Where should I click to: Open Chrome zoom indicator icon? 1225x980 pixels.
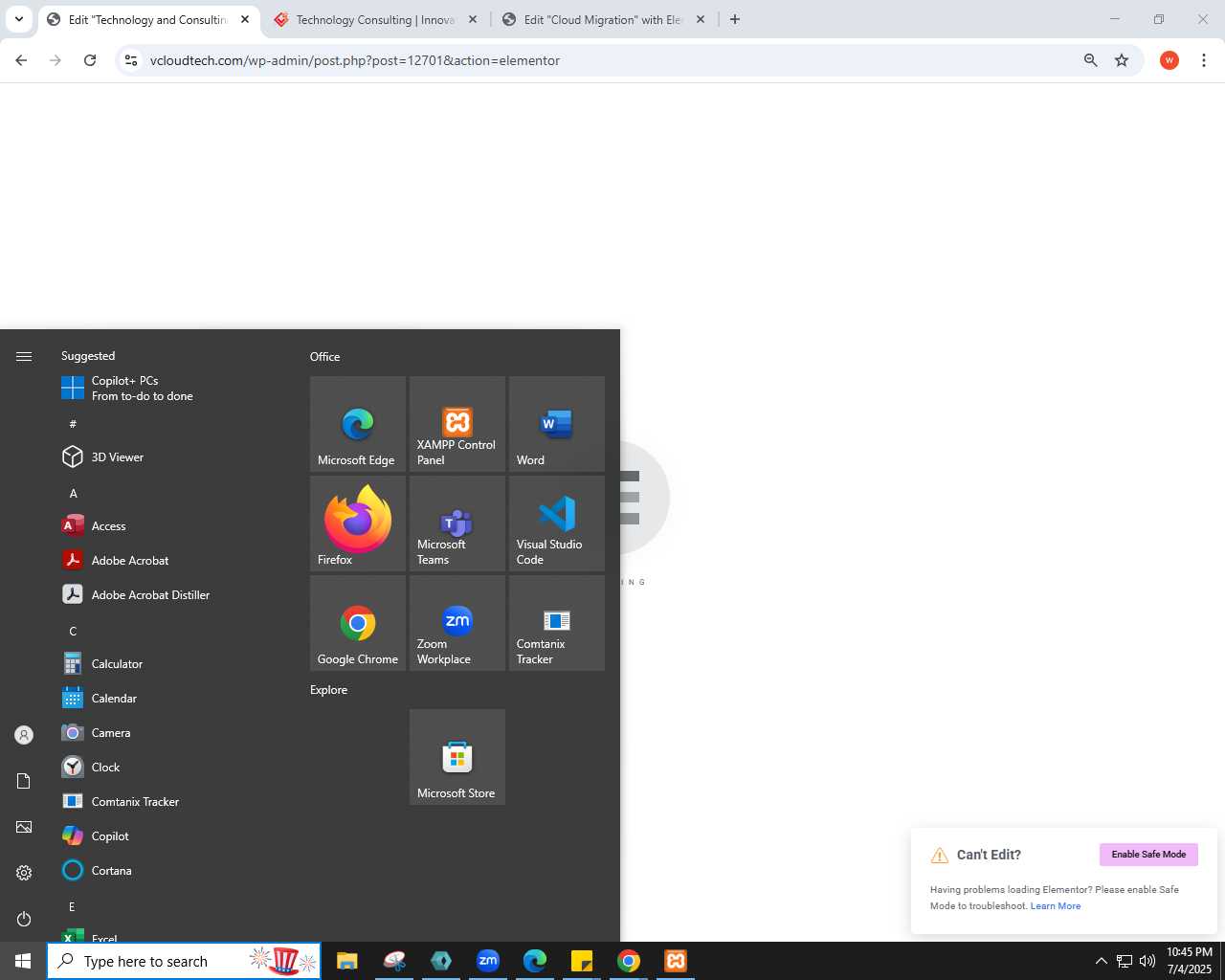pyautogui.click(x=1090, y=60)
